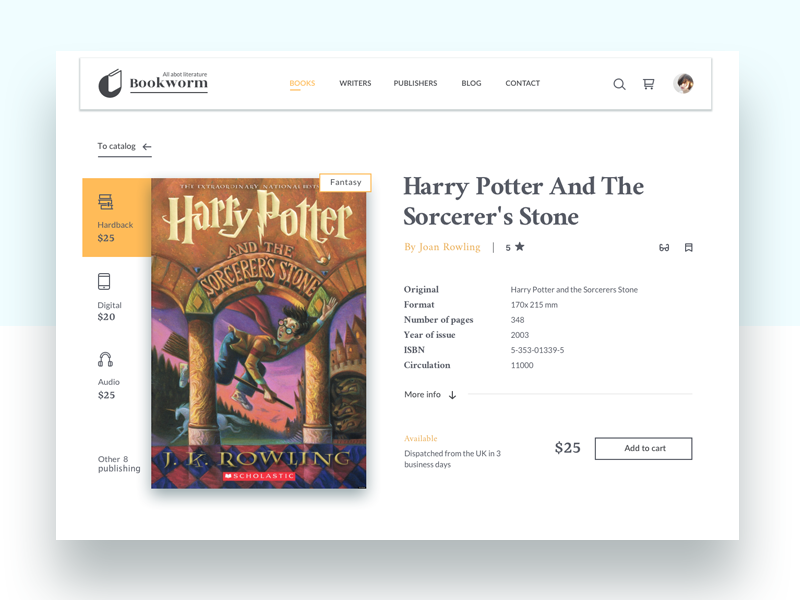Click the Harry Potter book cover

click(259, 335)
